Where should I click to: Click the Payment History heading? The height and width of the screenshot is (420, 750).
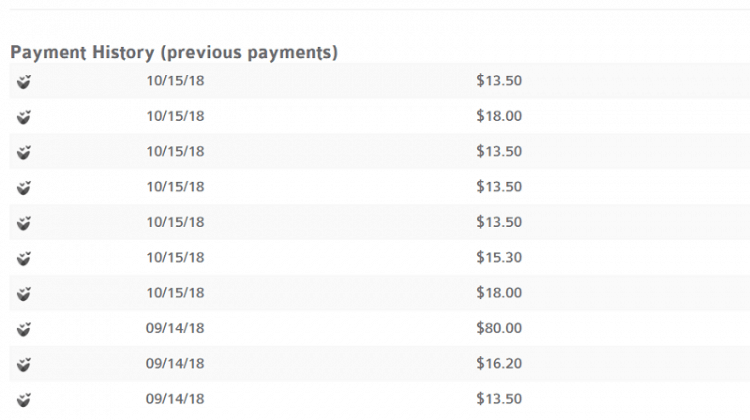point(174,52)
